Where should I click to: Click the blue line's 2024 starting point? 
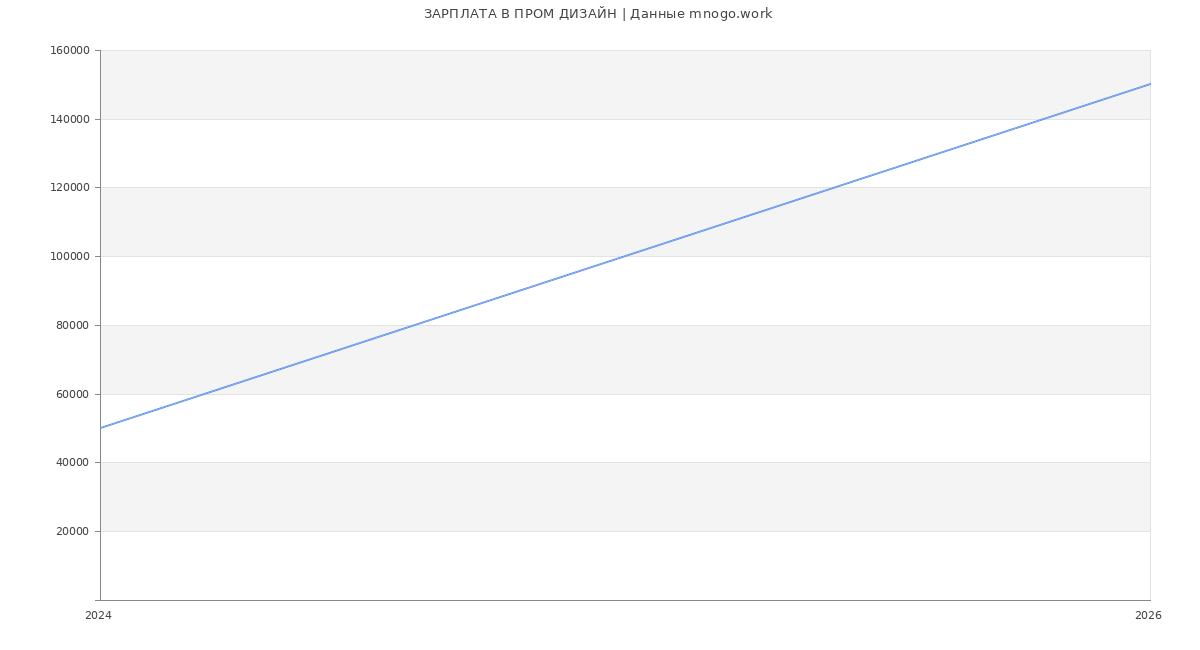point(101,428)
